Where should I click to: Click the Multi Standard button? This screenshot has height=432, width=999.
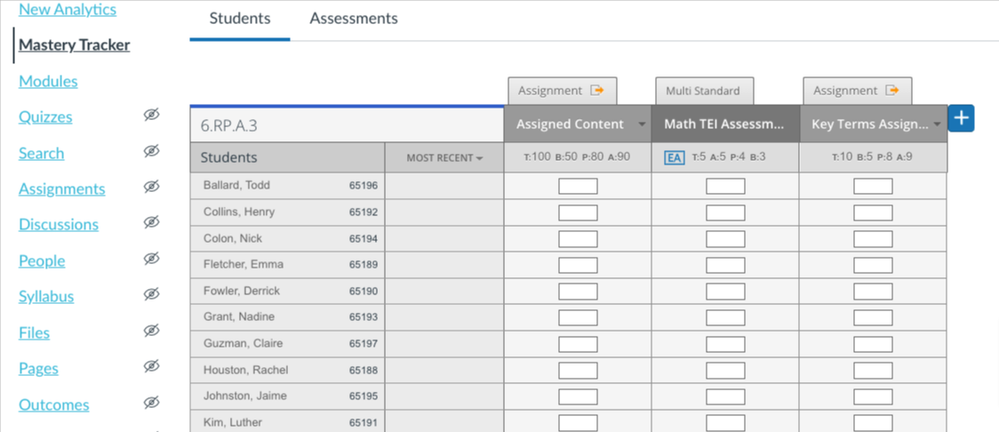(703, 91)
